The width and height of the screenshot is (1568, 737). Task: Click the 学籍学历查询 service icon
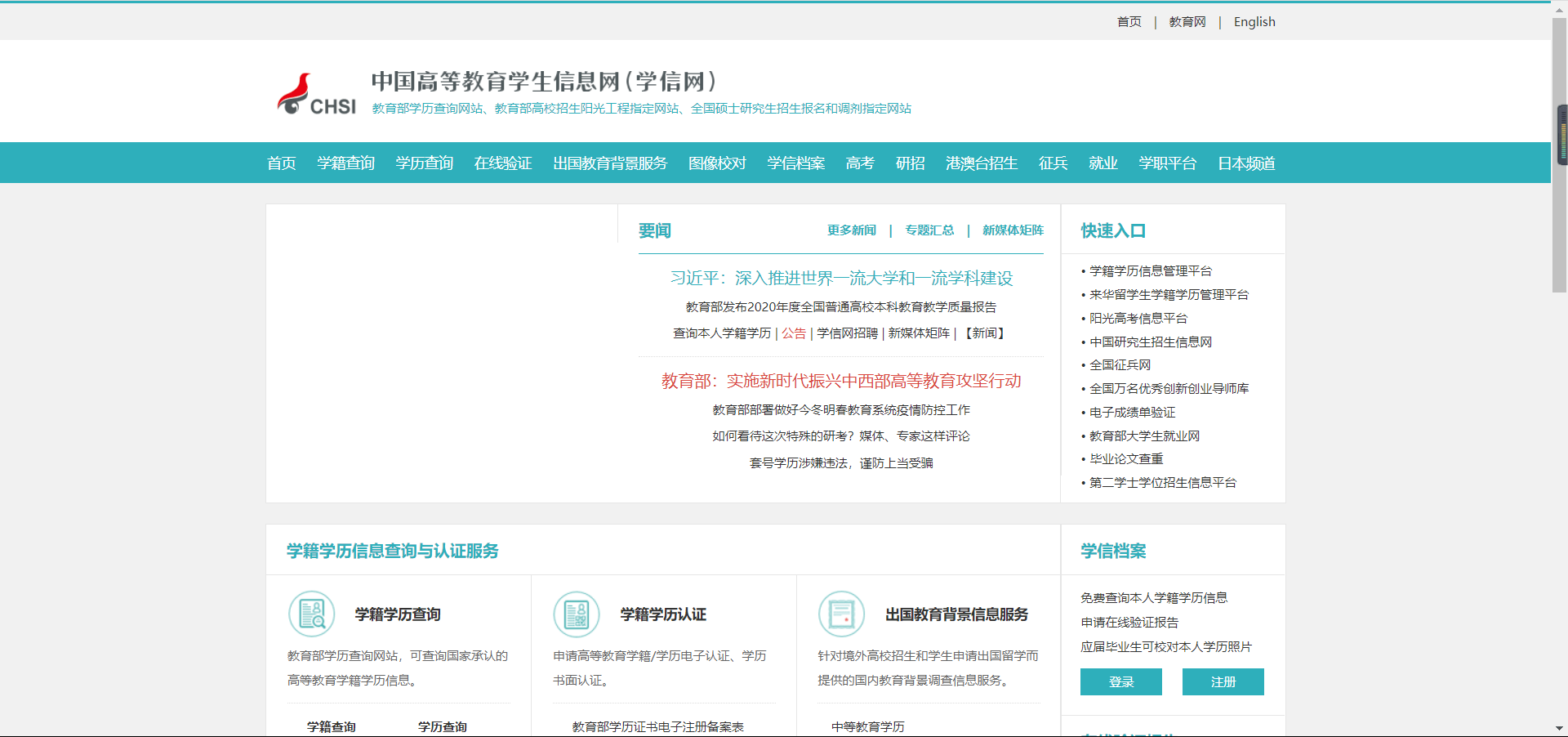click(312, 614)
